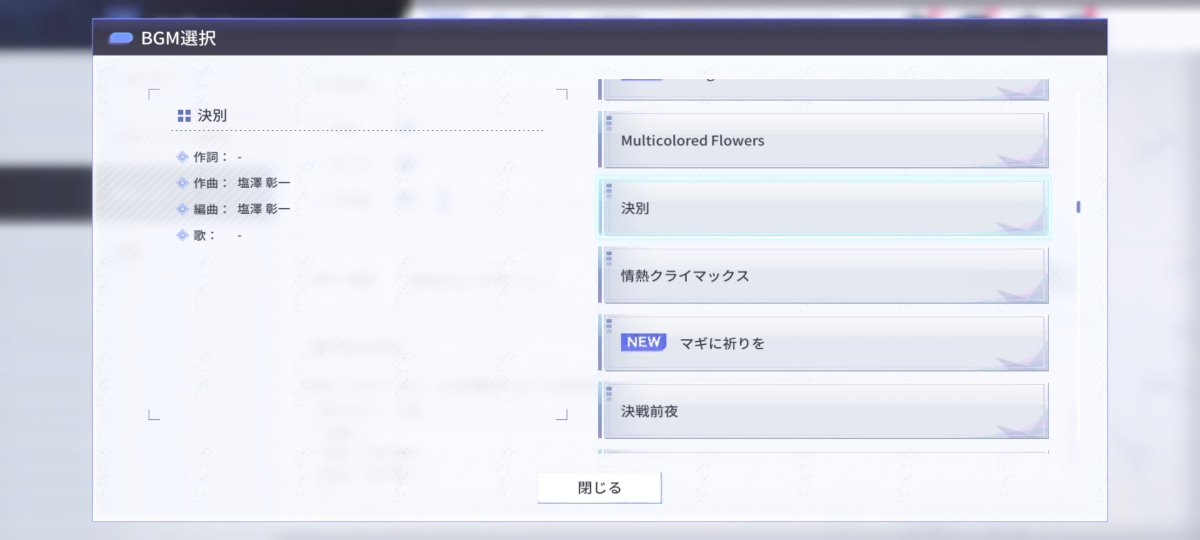Image resolution: width=1200 pixels, height=540 pixels.
Task: Click the diamond icon next to 編曲
Action: (182, 209)
